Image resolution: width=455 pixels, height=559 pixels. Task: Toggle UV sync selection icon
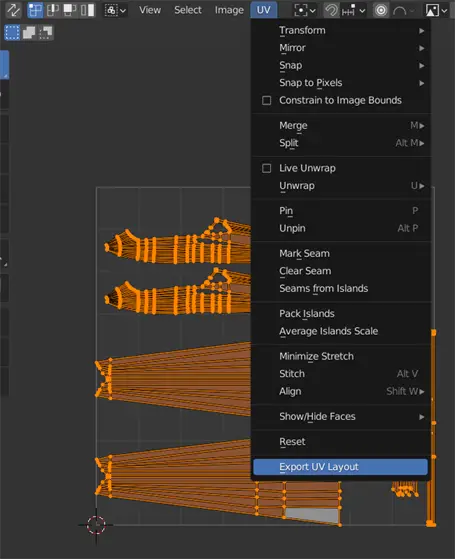(x=14, y=10)
